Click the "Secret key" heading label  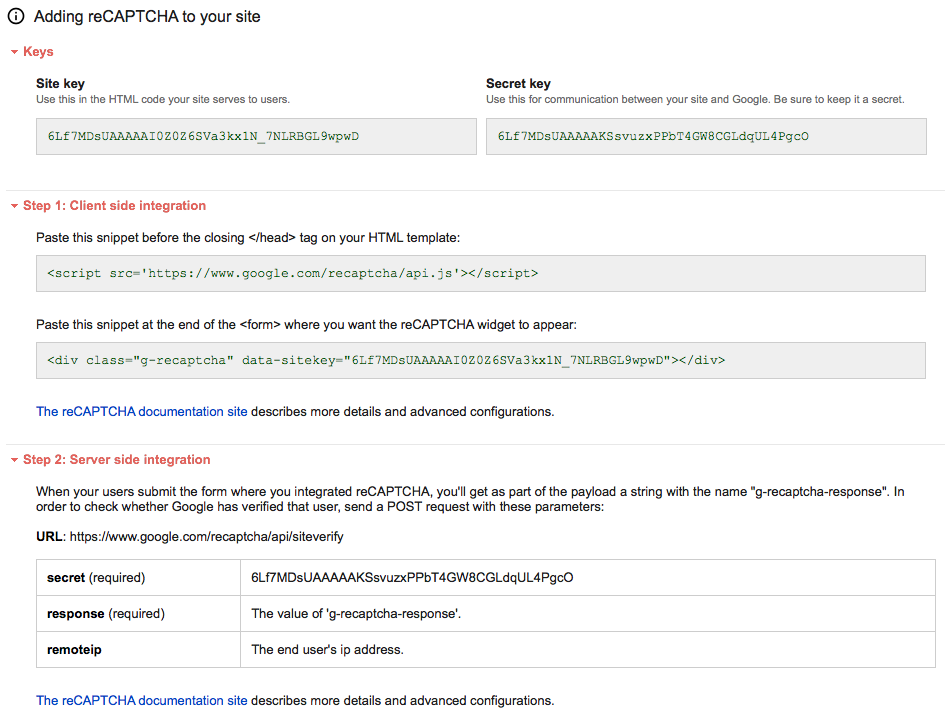coord(518,84)
